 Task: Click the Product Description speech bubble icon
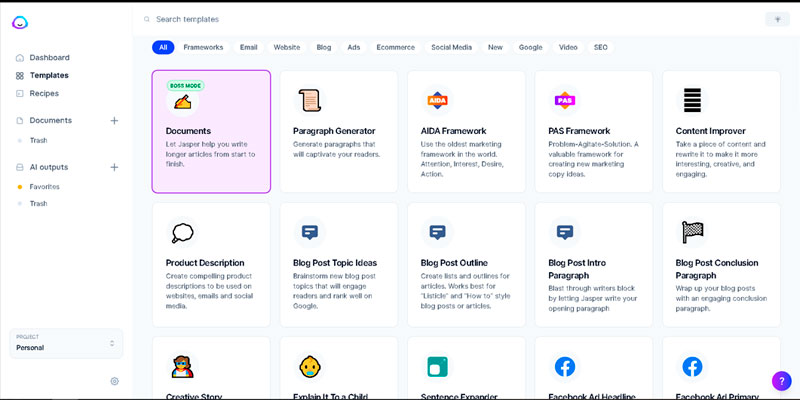(183, 233)
